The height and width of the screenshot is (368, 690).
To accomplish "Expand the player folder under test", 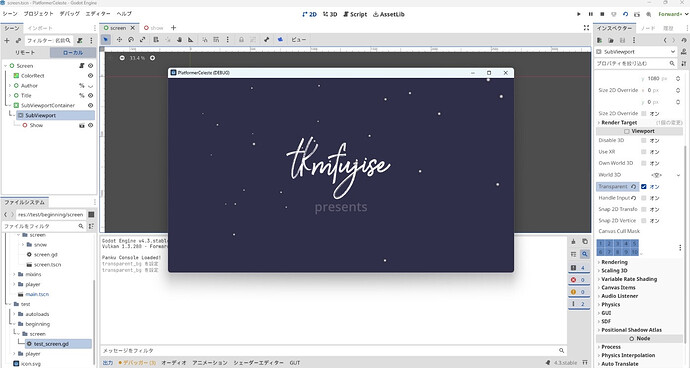I will click(x=14, y=354).
